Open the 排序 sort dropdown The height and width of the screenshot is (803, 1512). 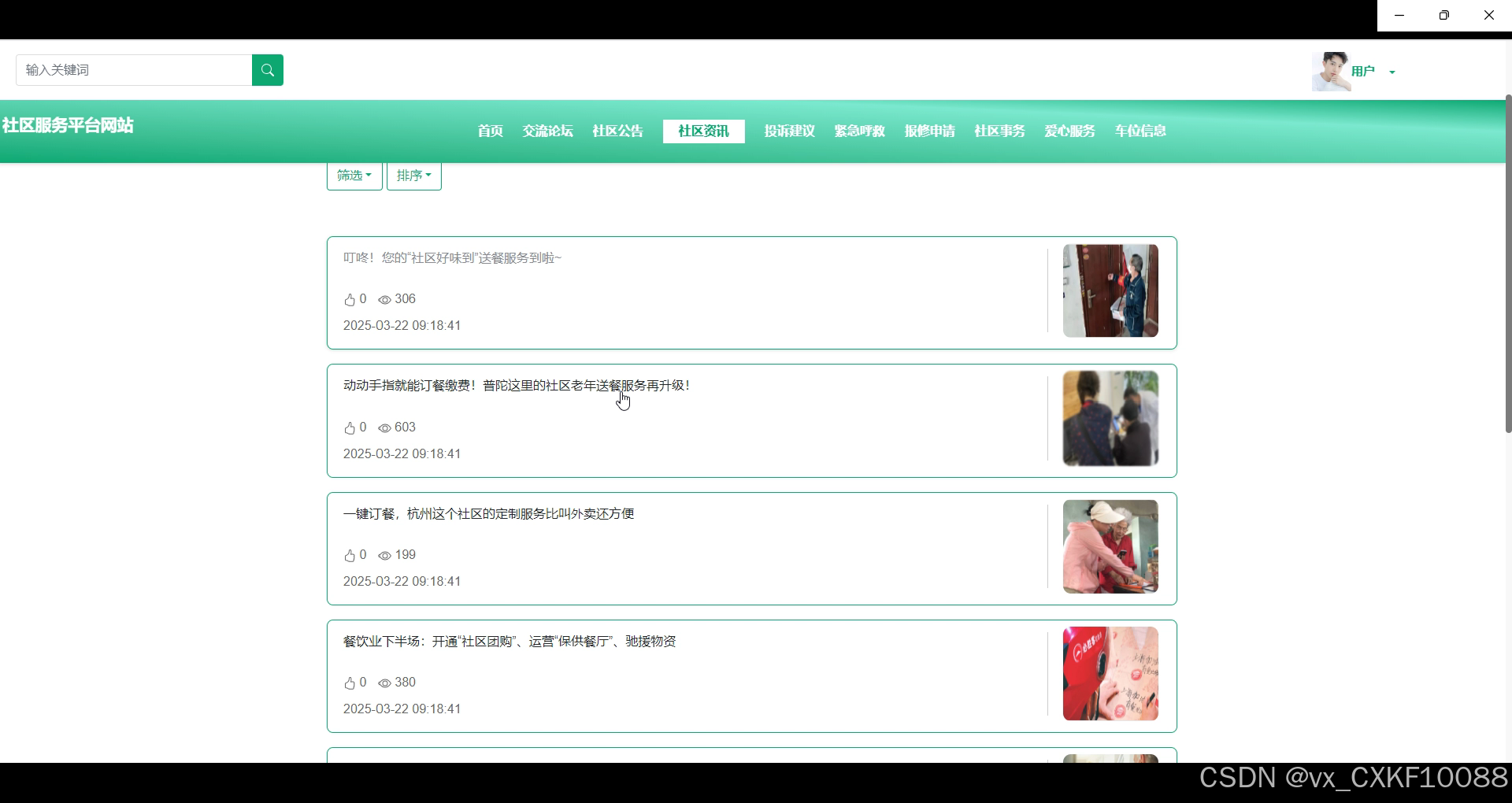414,176
